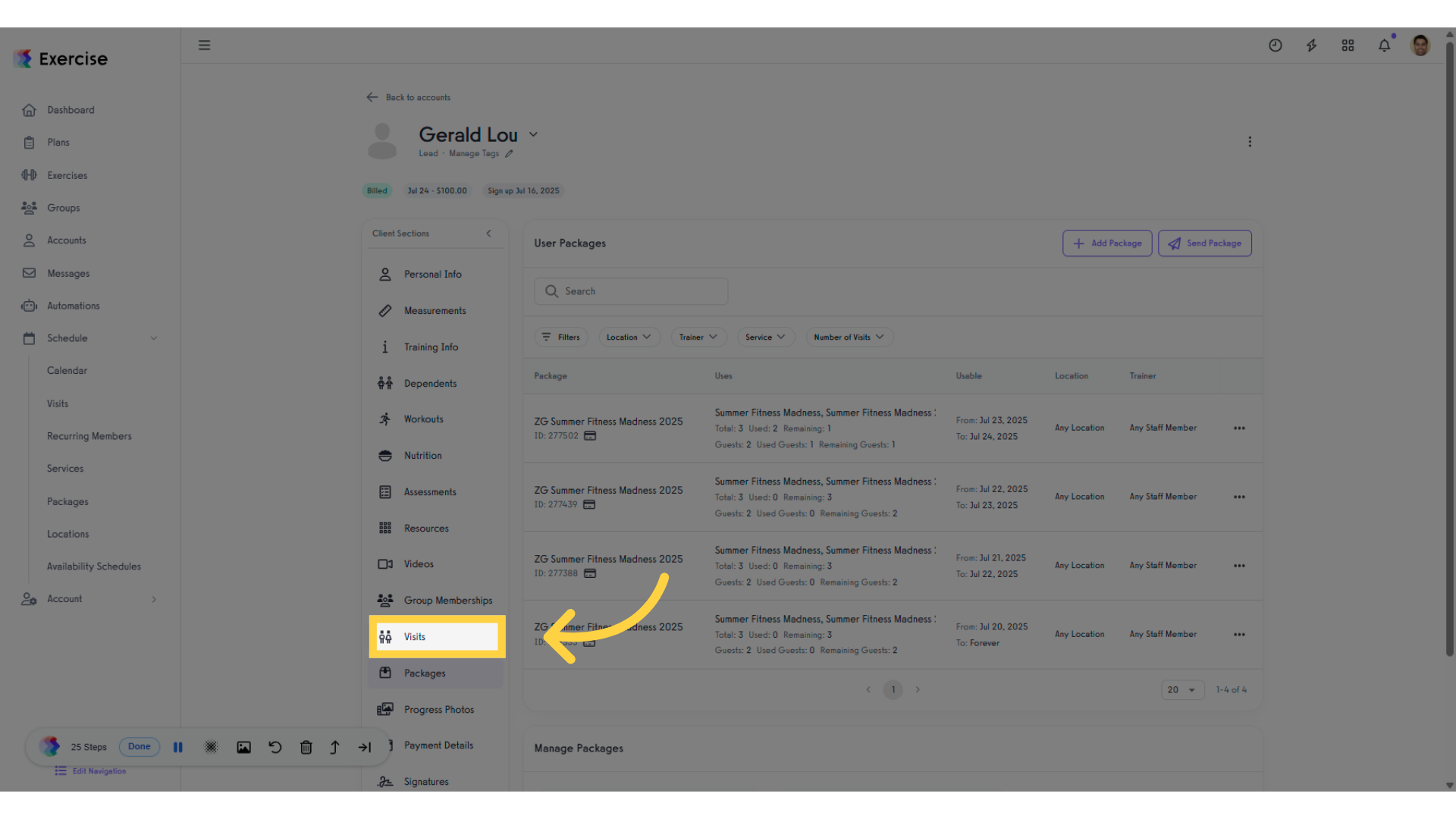The width and height of the screenshot is (1456, 819).
Task: Click the lightning bolt quick actions icon
Action: 1311,45
